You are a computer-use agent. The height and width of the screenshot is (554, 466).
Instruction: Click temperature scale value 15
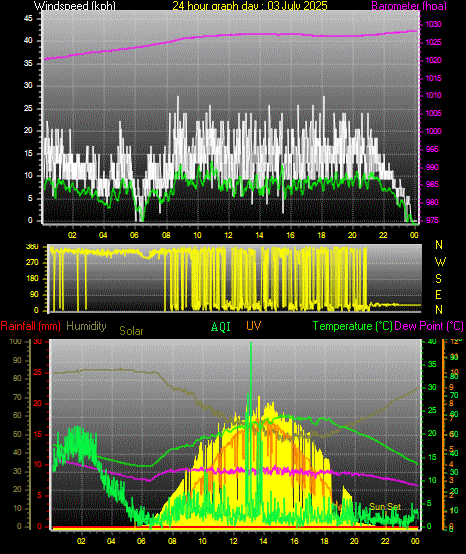432,457
